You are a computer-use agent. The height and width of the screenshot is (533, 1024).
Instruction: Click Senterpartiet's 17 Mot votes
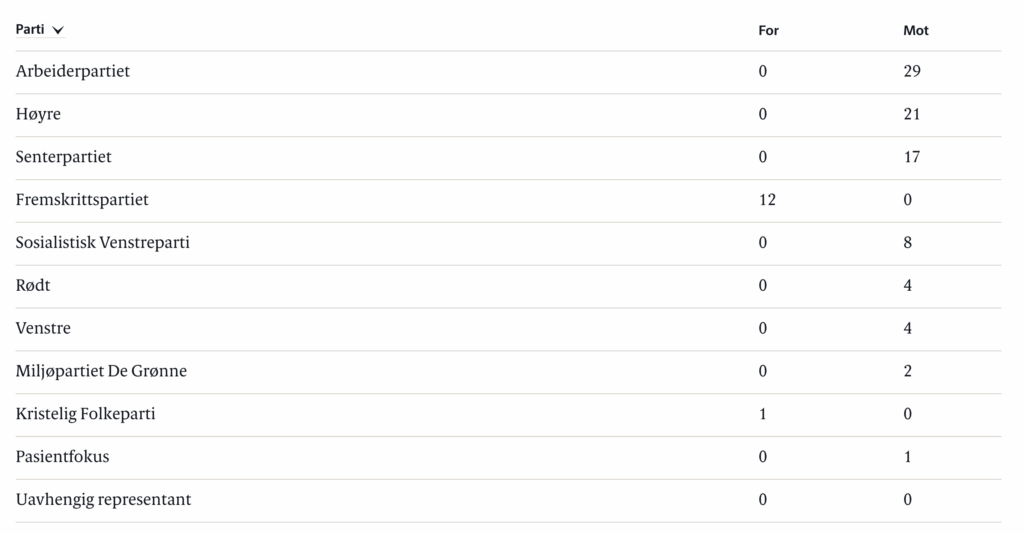912,157
